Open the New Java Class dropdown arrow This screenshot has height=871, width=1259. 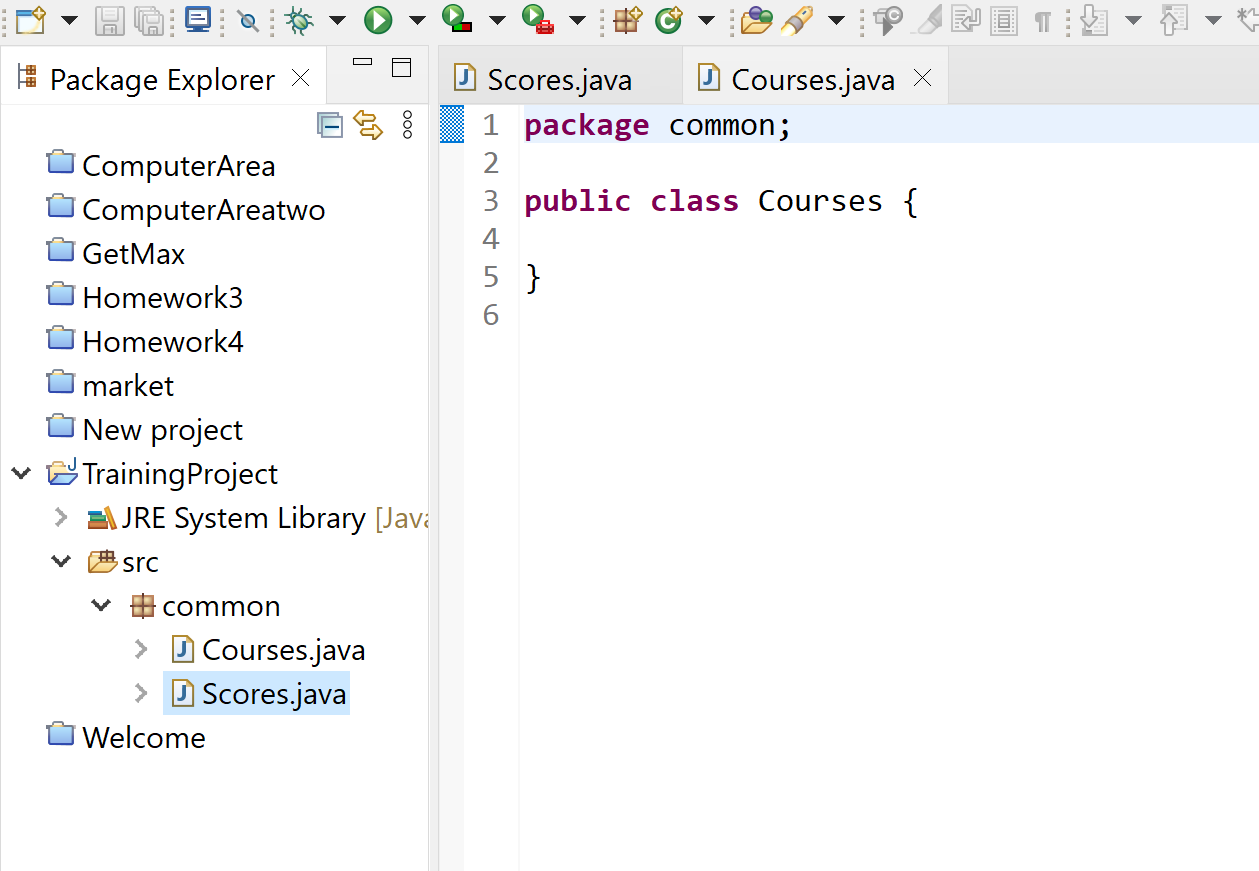pyautogui.click(x=706, y=20)
